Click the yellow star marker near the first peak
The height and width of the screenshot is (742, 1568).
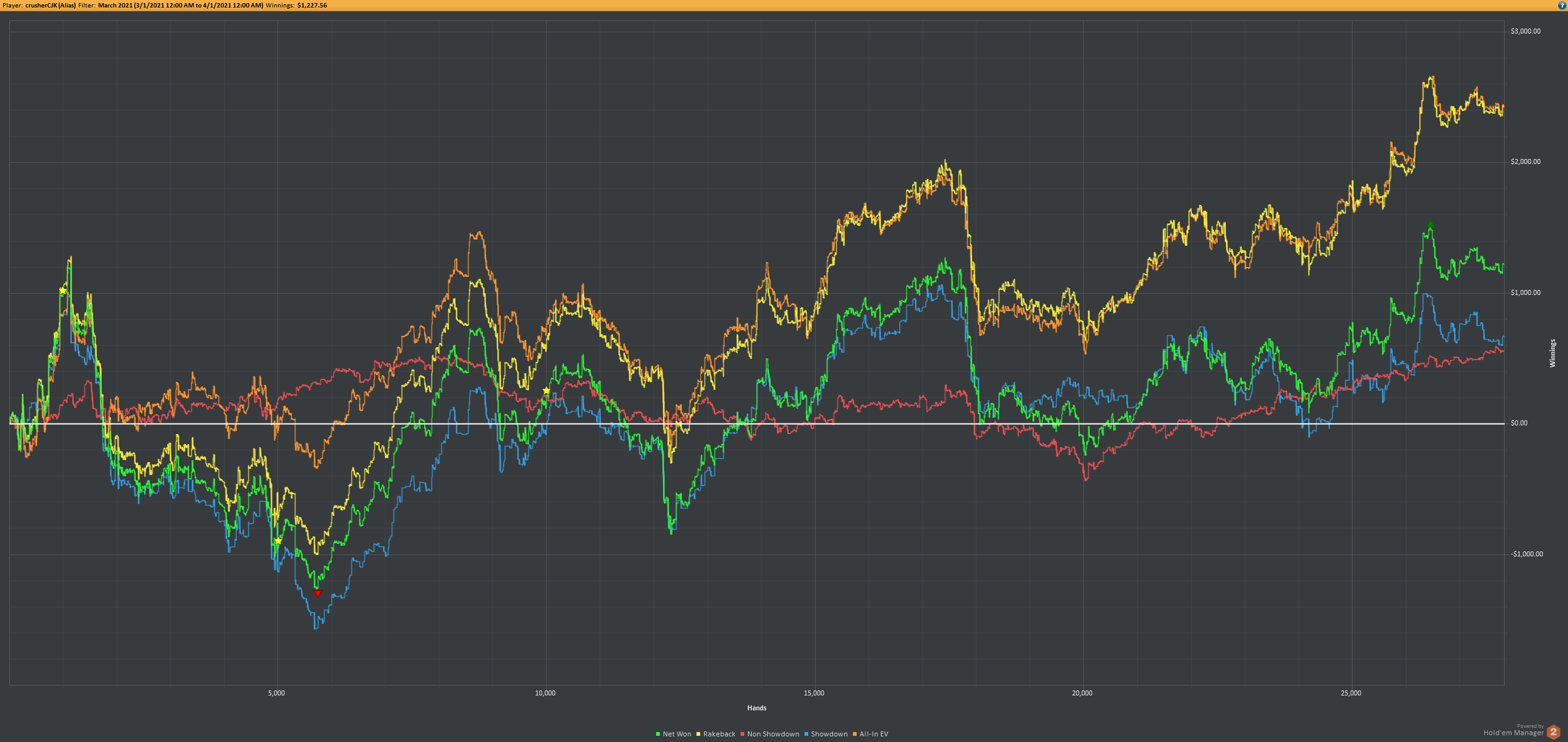click(x=63, y=291)
